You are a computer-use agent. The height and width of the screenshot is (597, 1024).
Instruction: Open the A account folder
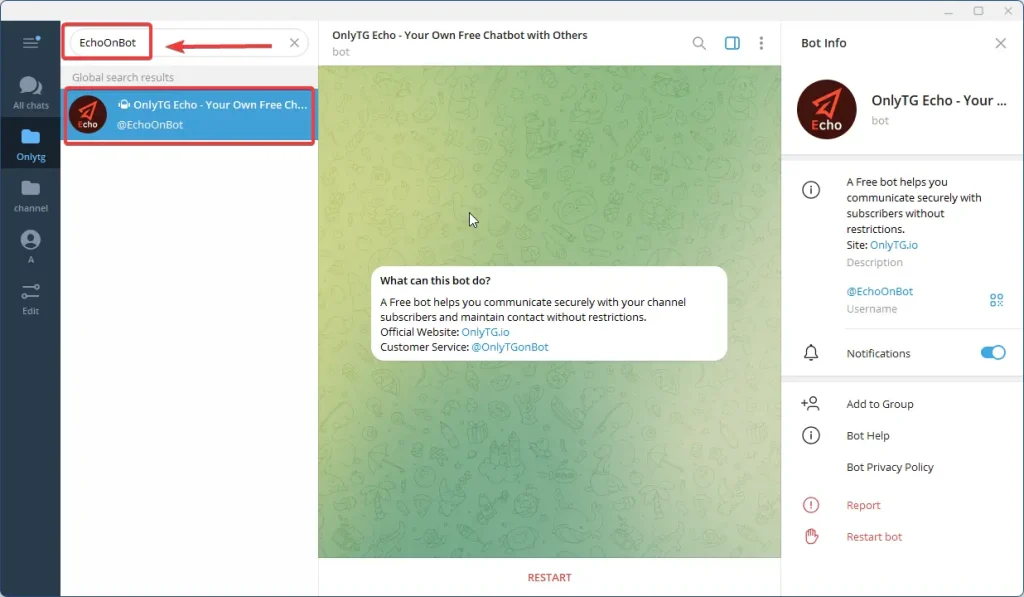pyautogui.click(x=30, y=246)
